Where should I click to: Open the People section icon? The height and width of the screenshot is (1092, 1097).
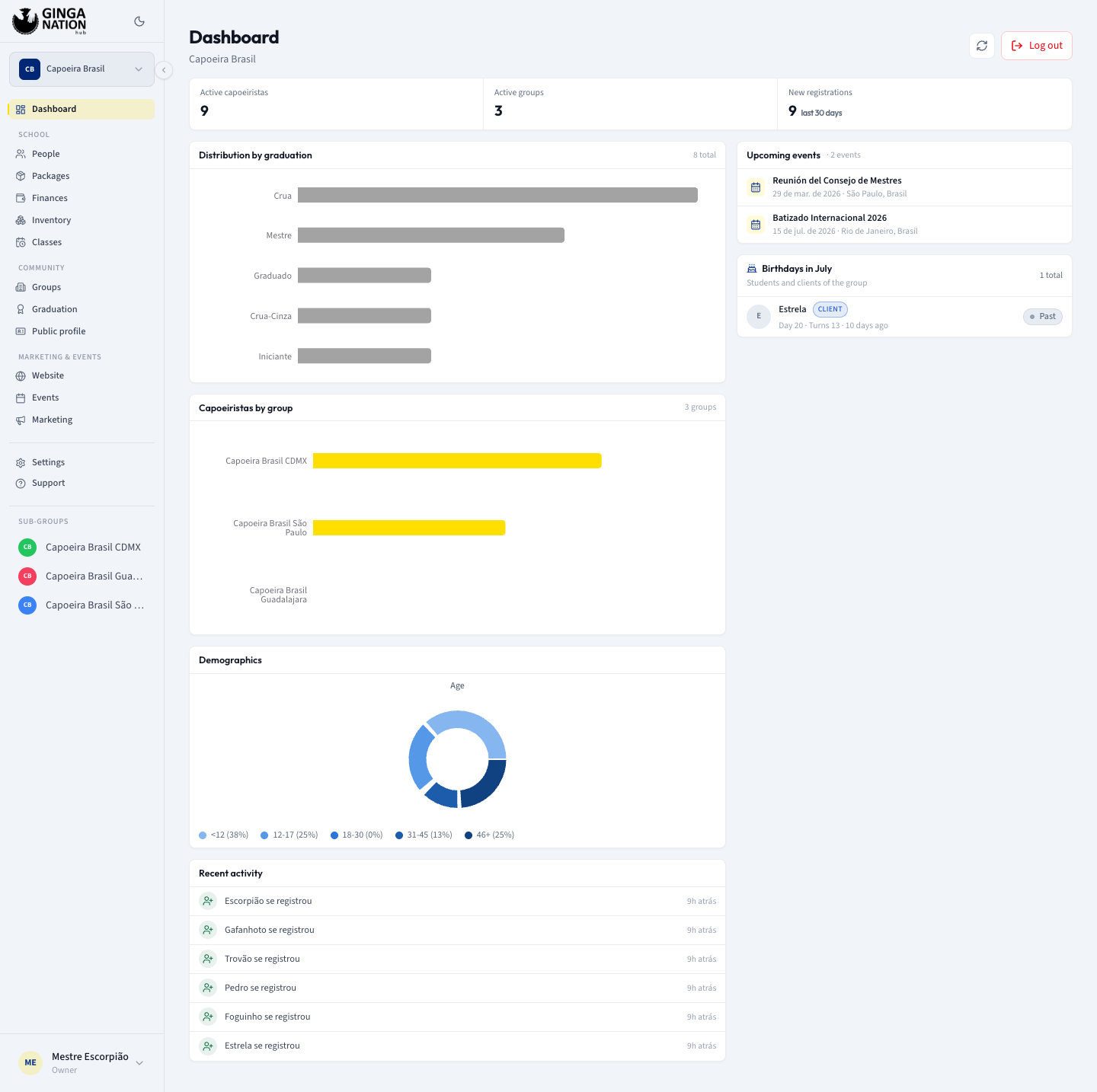(21, 154)
